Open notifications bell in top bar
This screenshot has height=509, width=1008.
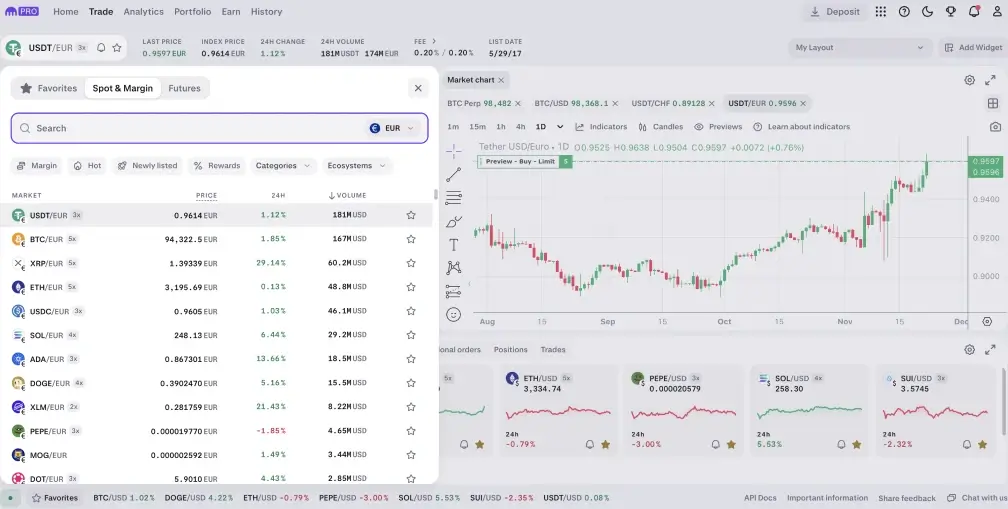[974, 12]
